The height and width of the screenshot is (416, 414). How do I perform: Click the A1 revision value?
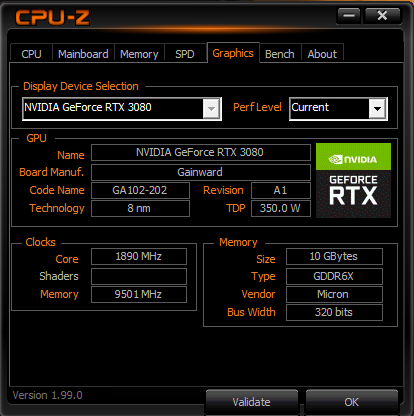(281, 190)
